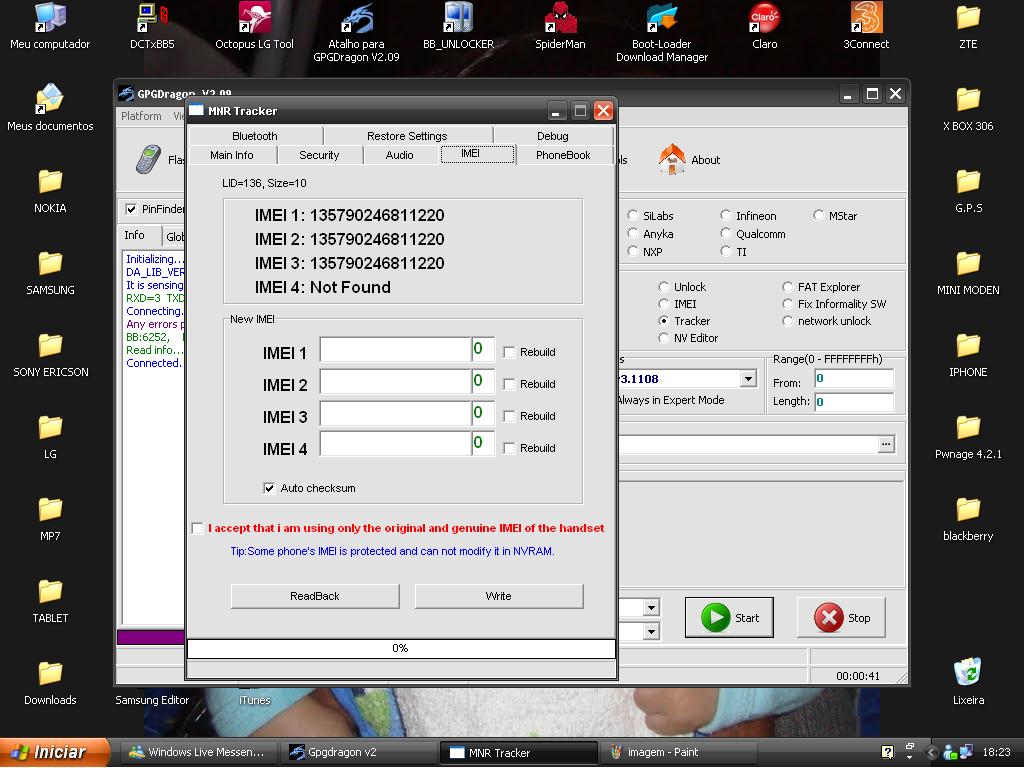Open the GPGDragon V2.09 desktop shortcut

pyautogui.click(x=356, y=32)
